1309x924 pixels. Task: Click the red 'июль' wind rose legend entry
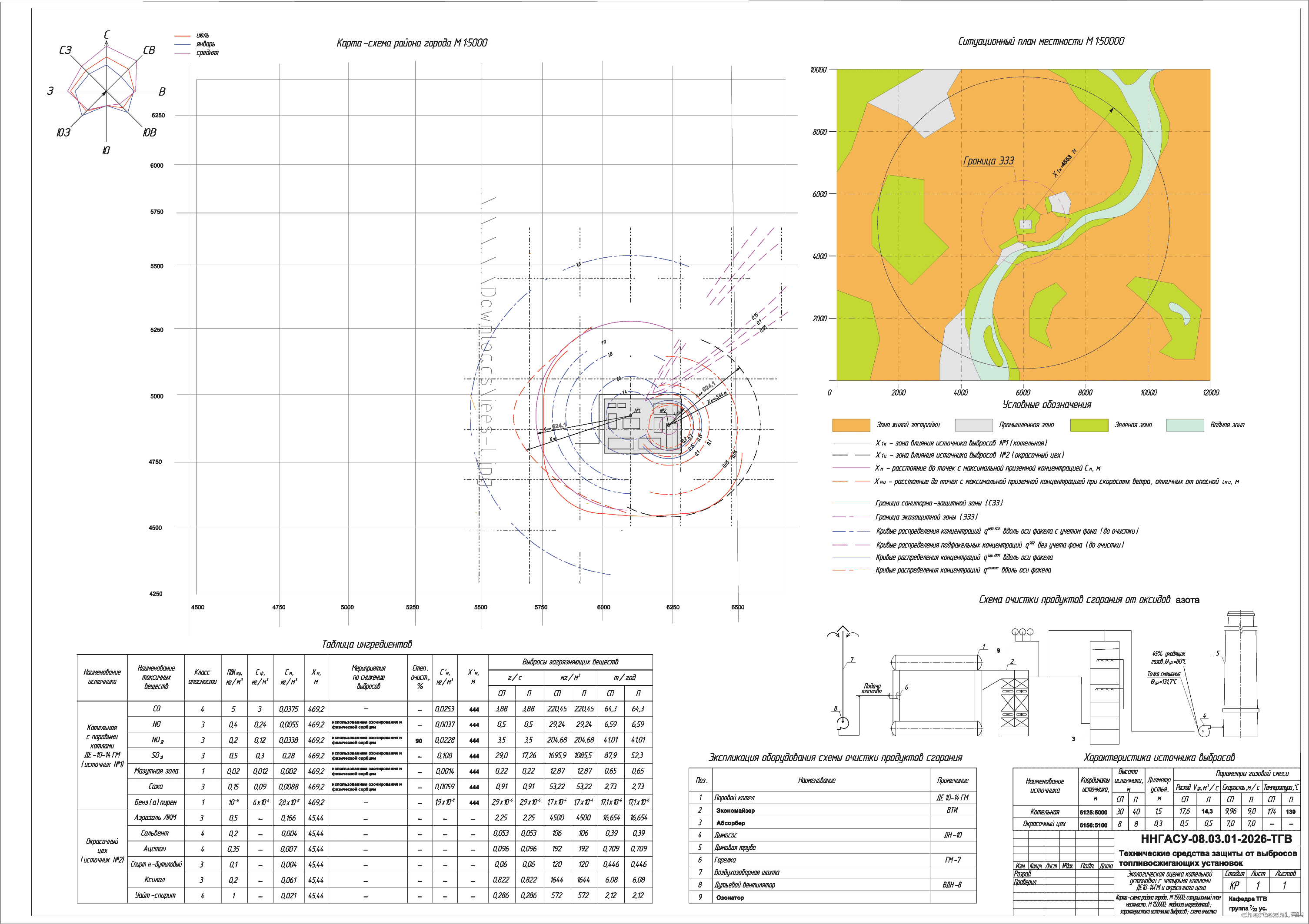point(203,35)
